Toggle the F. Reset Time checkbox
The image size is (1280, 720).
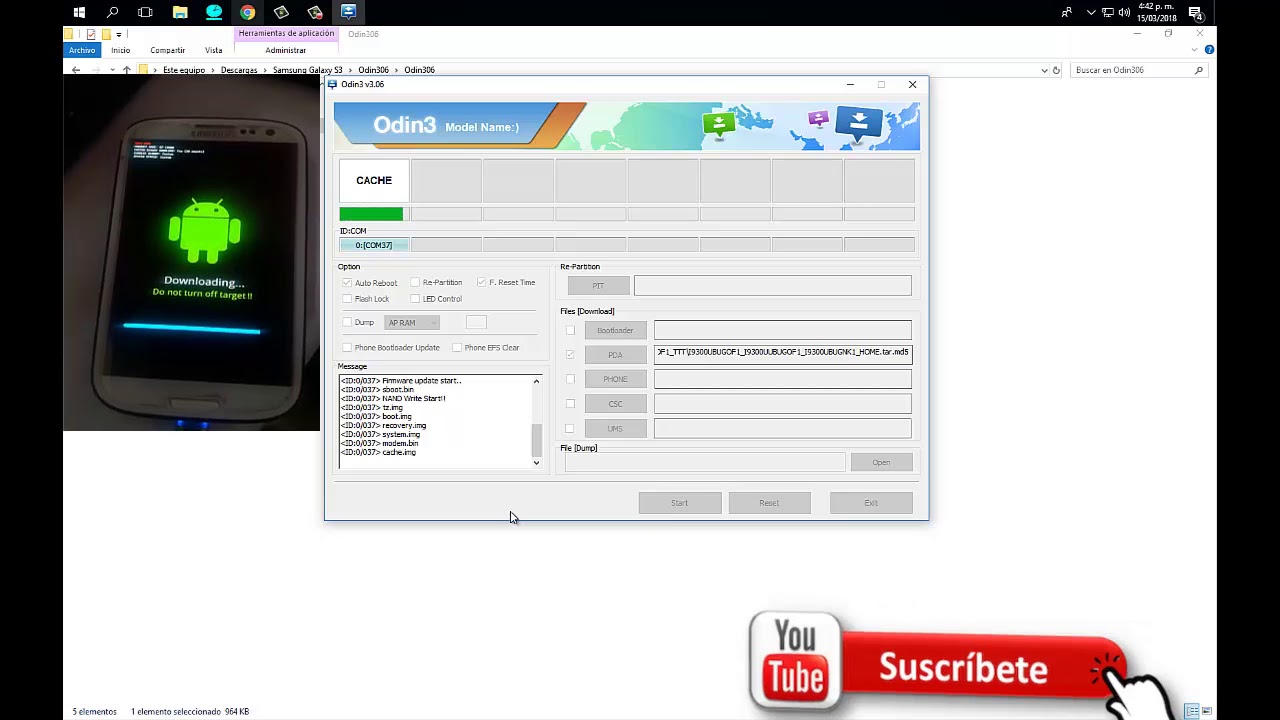481,282
